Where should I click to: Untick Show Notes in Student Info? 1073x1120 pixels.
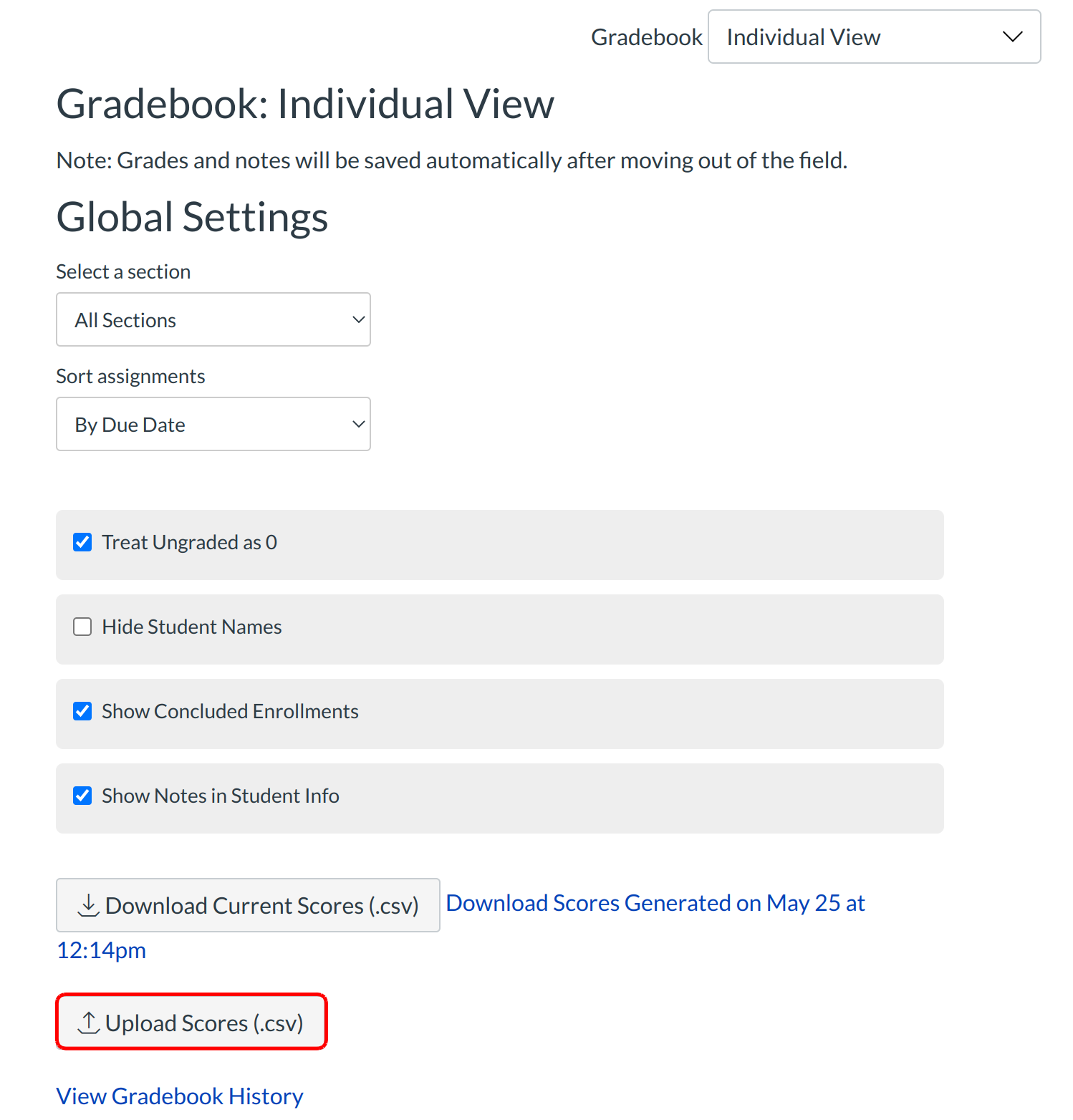pos(82,796)
